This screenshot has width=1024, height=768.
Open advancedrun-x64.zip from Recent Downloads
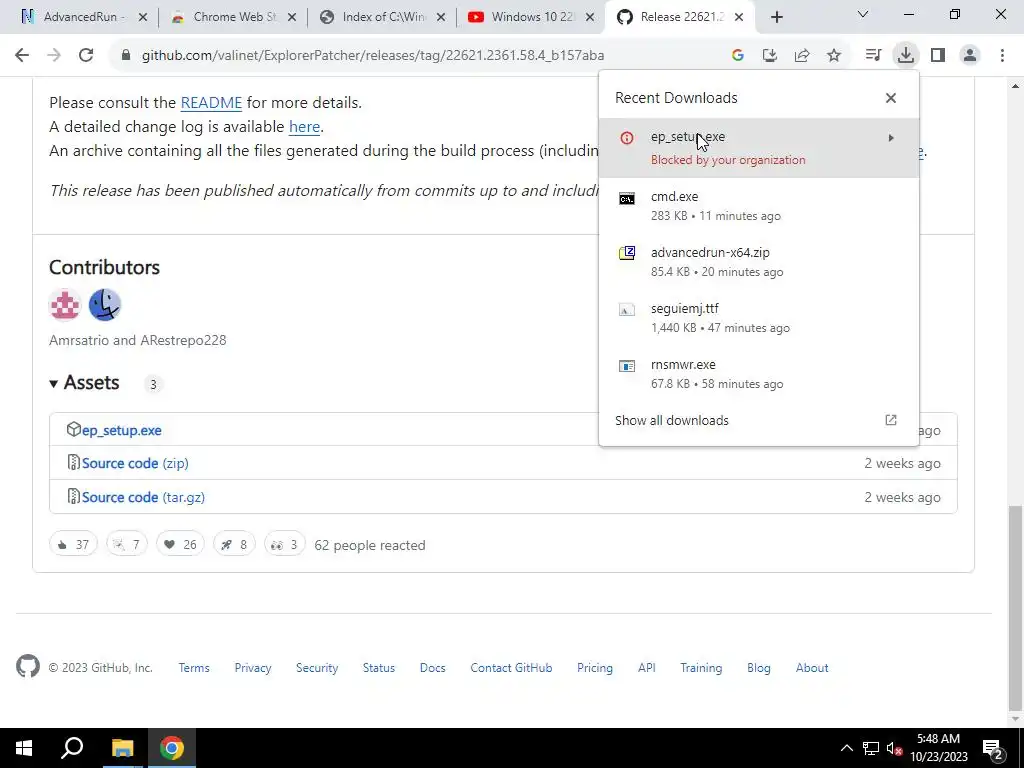(758, 262)
